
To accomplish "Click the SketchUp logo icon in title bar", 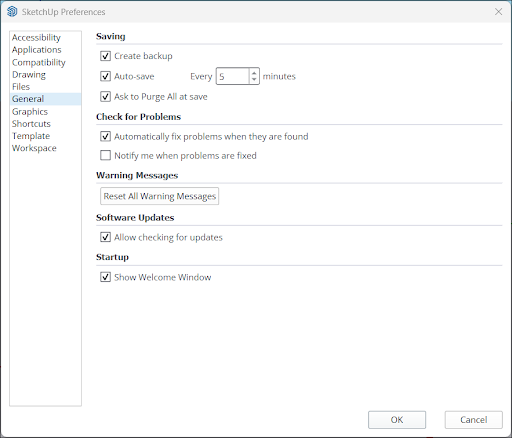I will point(12,12).
